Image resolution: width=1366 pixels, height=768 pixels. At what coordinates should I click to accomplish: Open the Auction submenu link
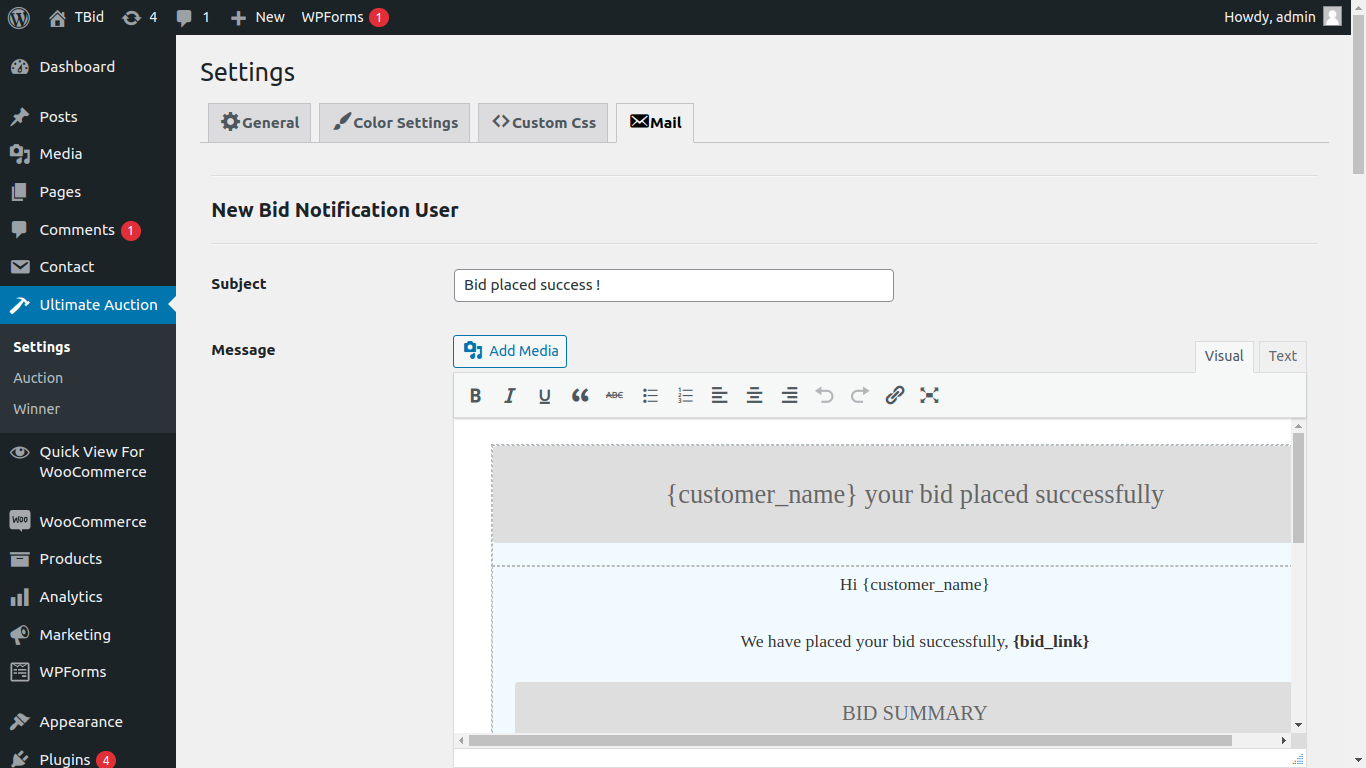[x=38, y=378]
